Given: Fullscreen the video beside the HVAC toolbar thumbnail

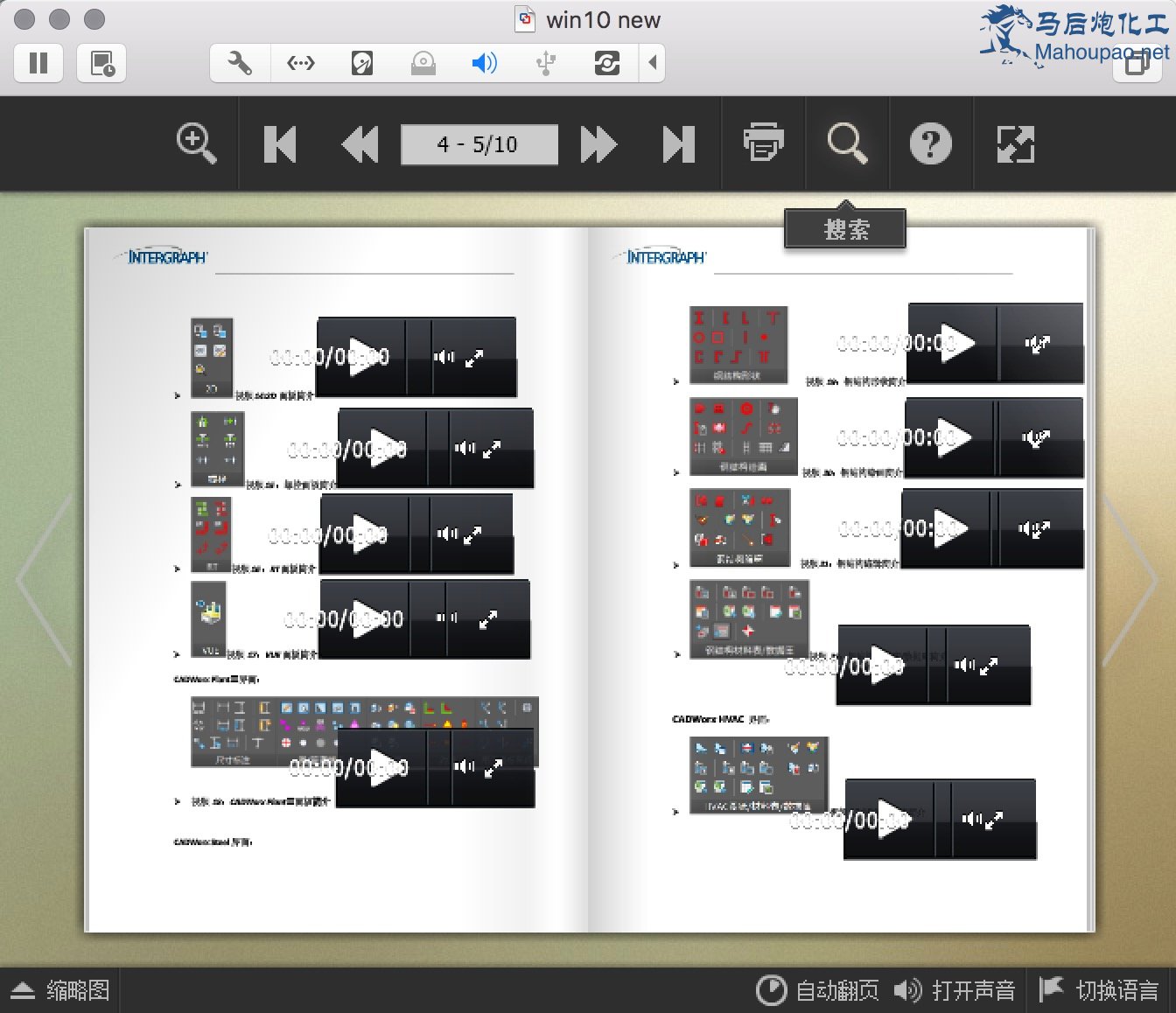Looking at the screenshot, I should pyautogui.click(x=993, y=821).
